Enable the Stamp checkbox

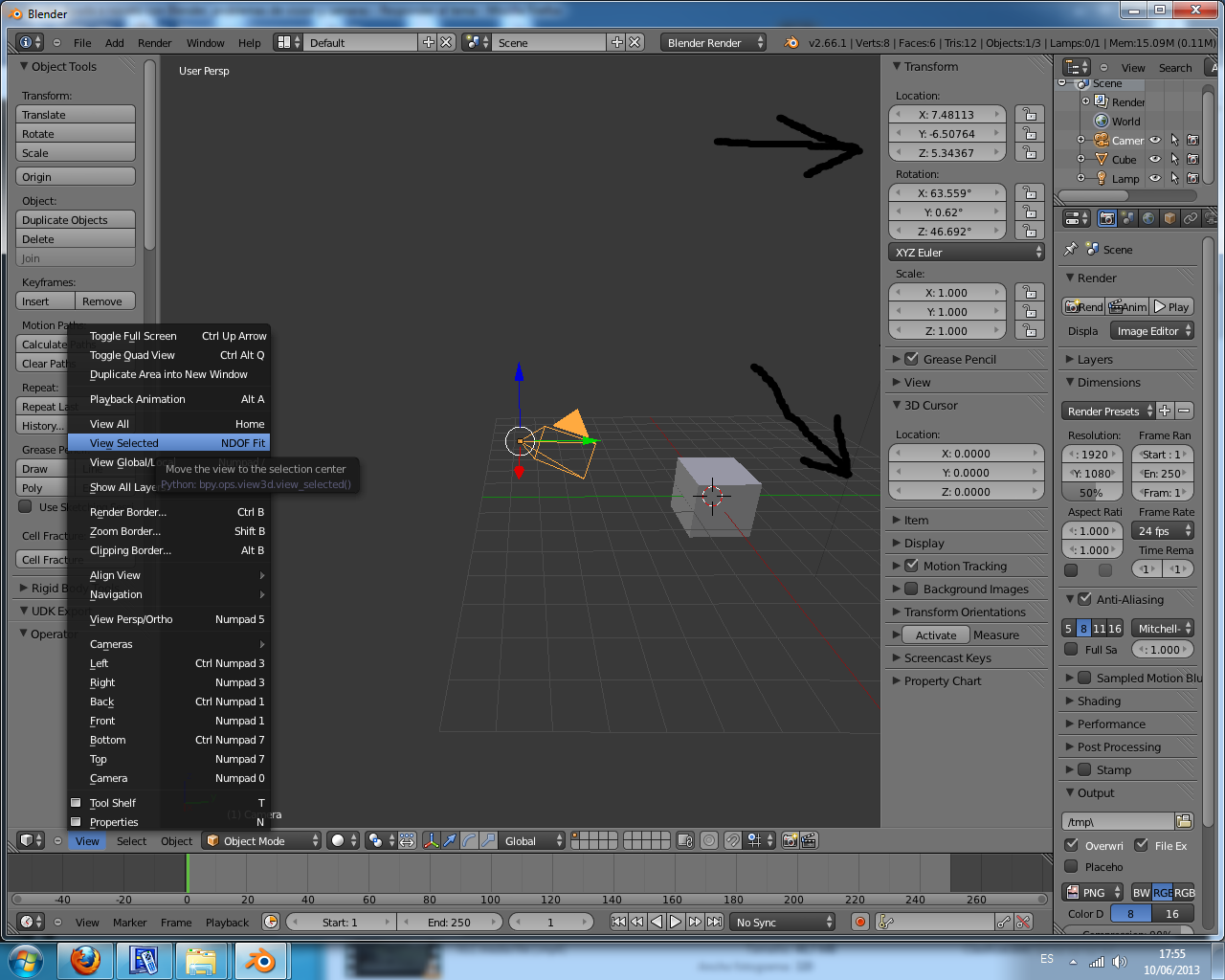tap(1084, 769)
